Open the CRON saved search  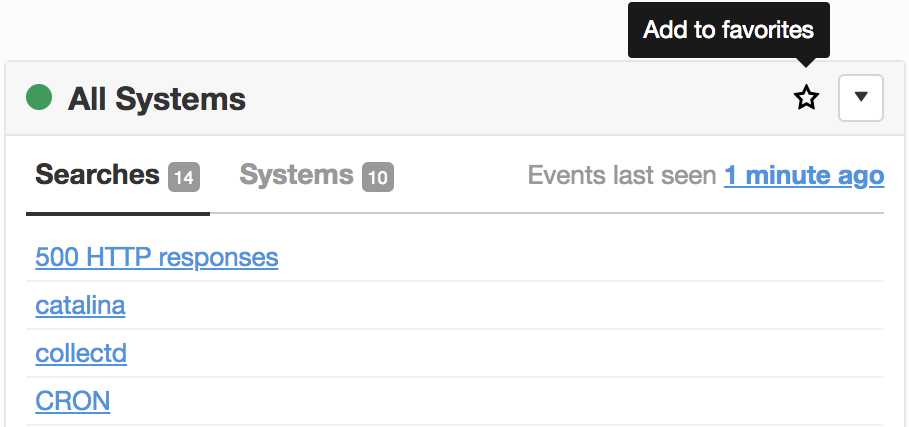click(72, 401)
